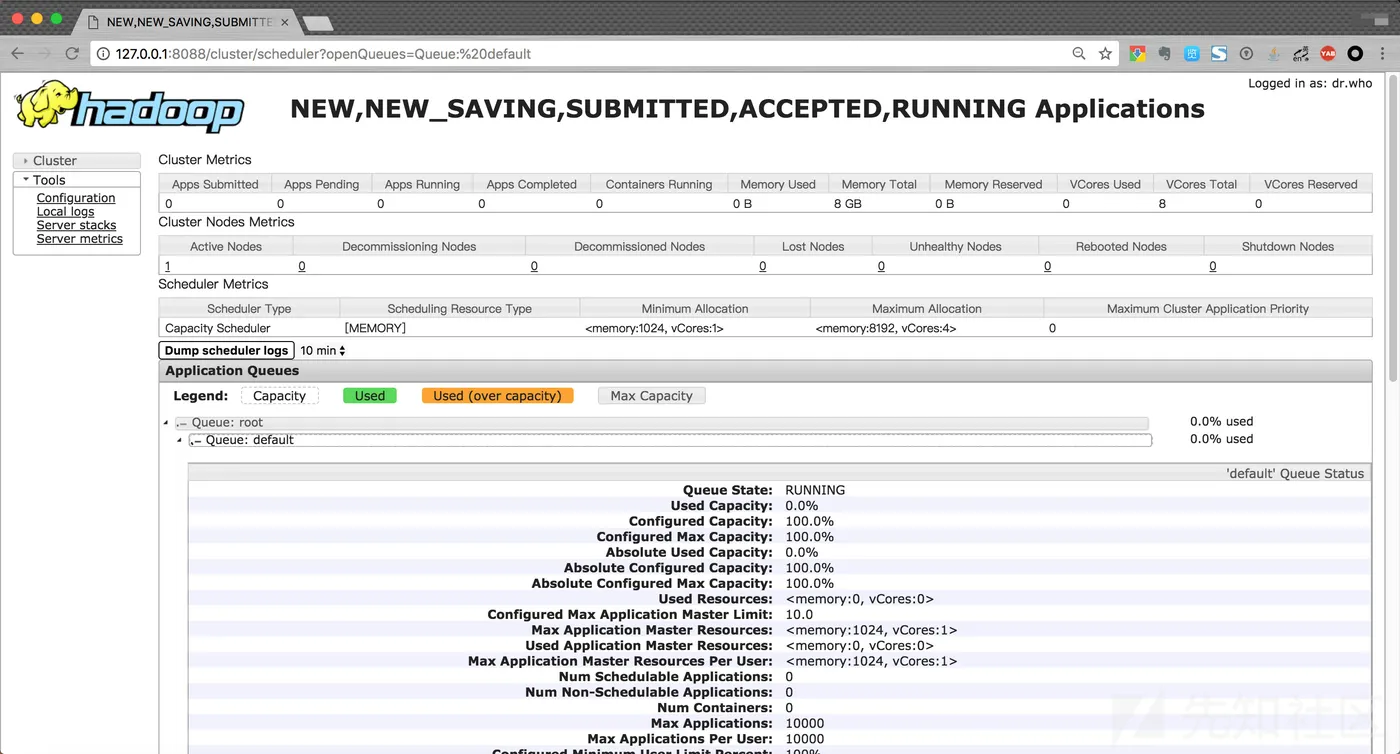
Task: Click the Java cup extension icon
Action: coord(1274,54)
